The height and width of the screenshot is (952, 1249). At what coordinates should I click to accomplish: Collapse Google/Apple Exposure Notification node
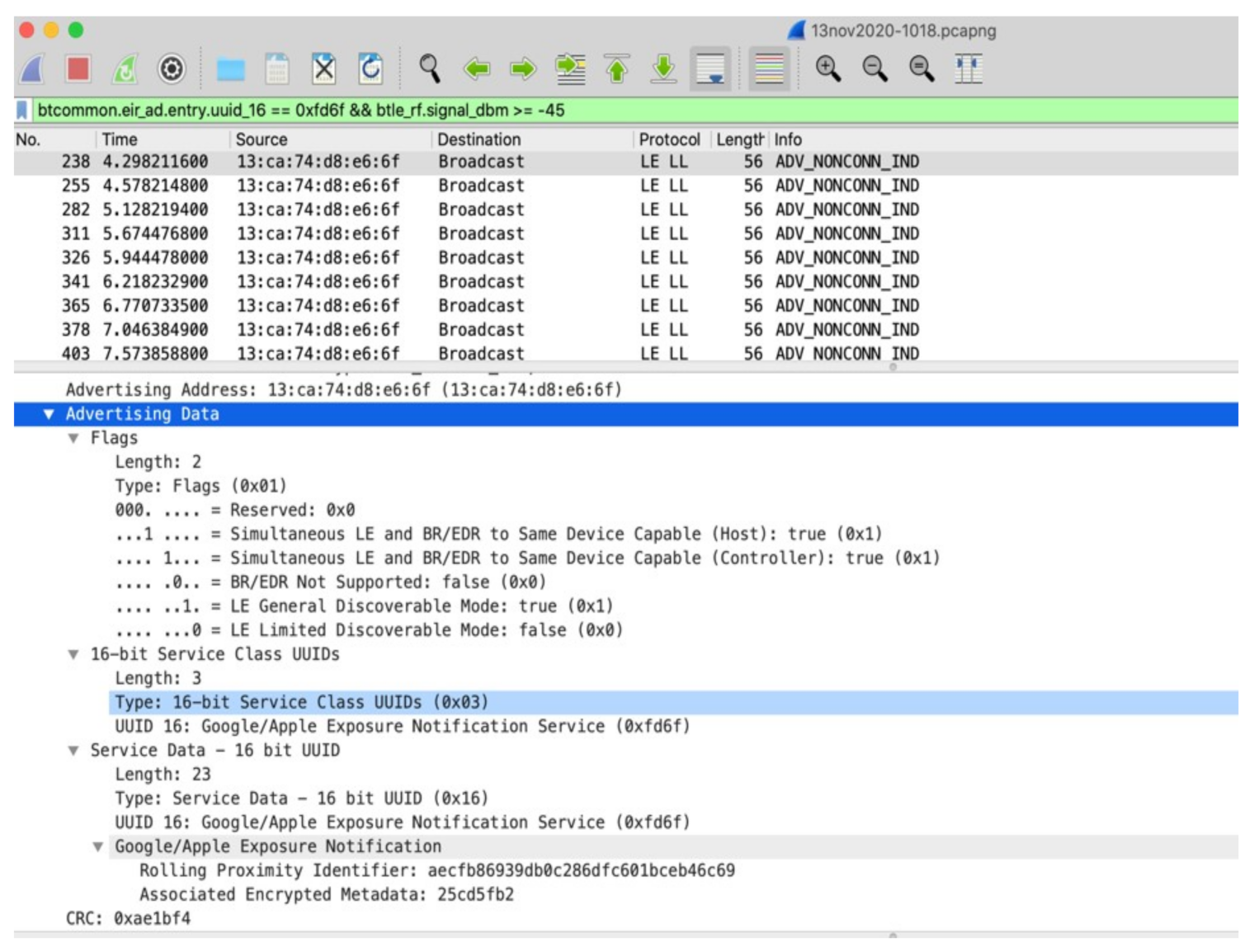pos(98,847)
